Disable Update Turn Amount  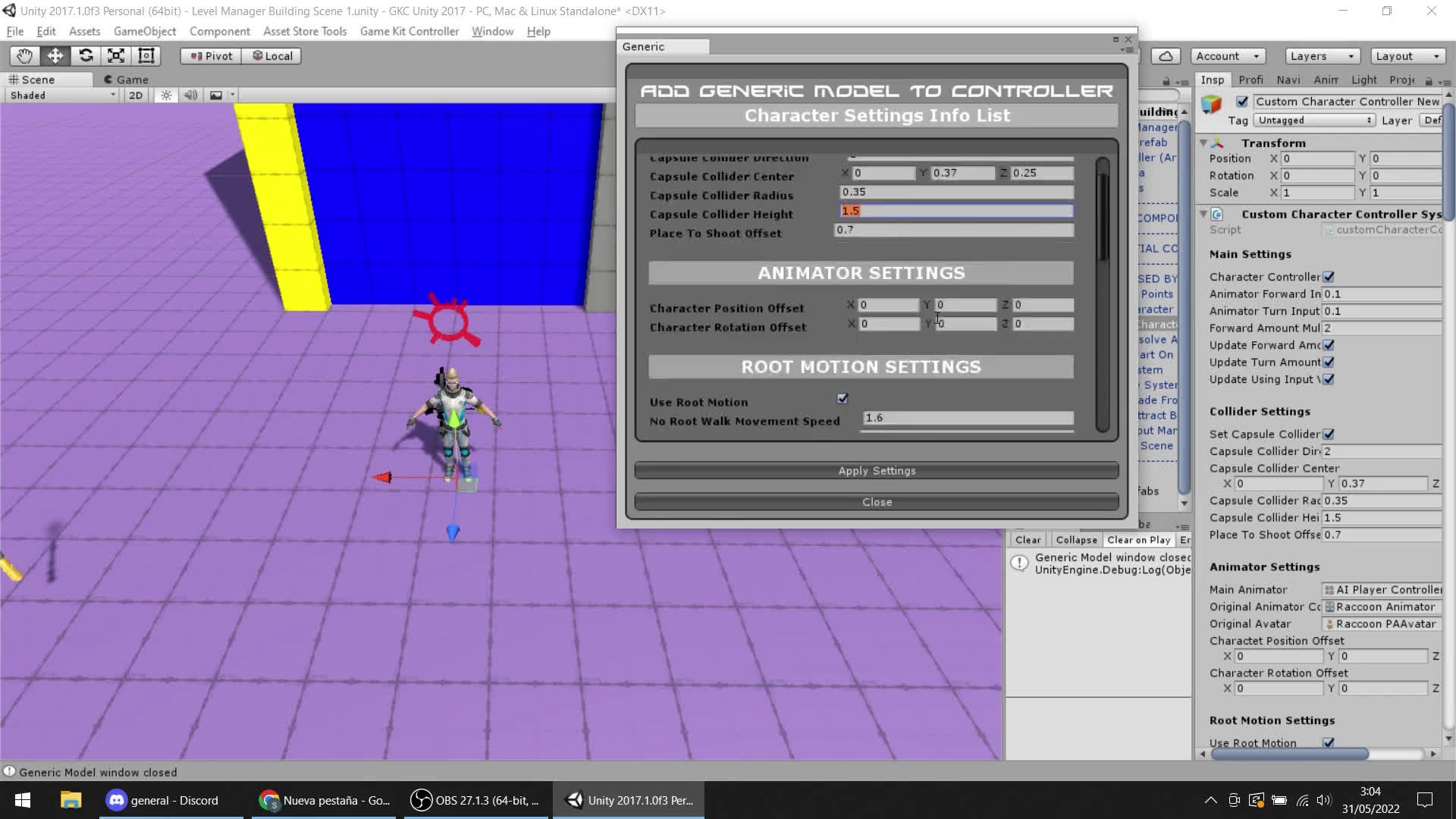point(1329,362)
